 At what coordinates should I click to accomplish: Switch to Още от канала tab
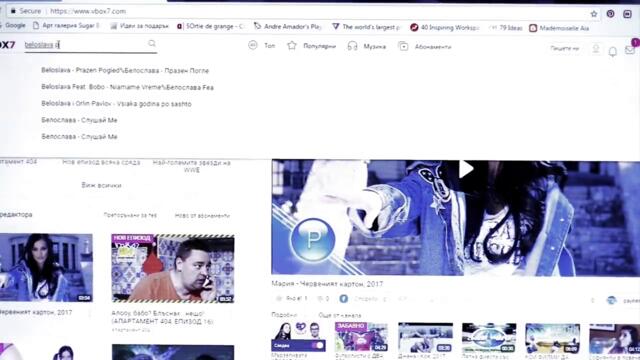pos(340,315)
